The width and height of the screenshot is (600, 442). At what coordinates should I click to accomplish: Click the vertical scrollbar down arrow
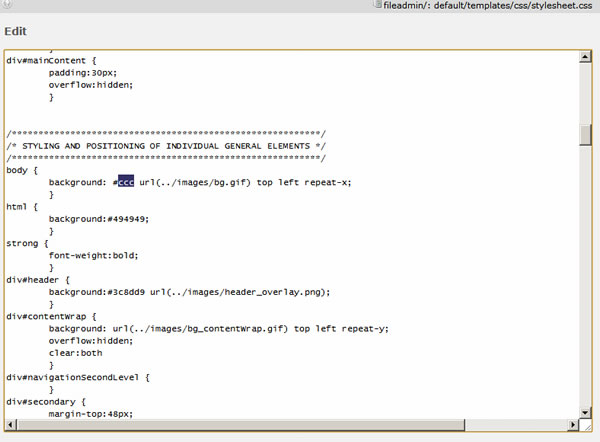point(585,412)
